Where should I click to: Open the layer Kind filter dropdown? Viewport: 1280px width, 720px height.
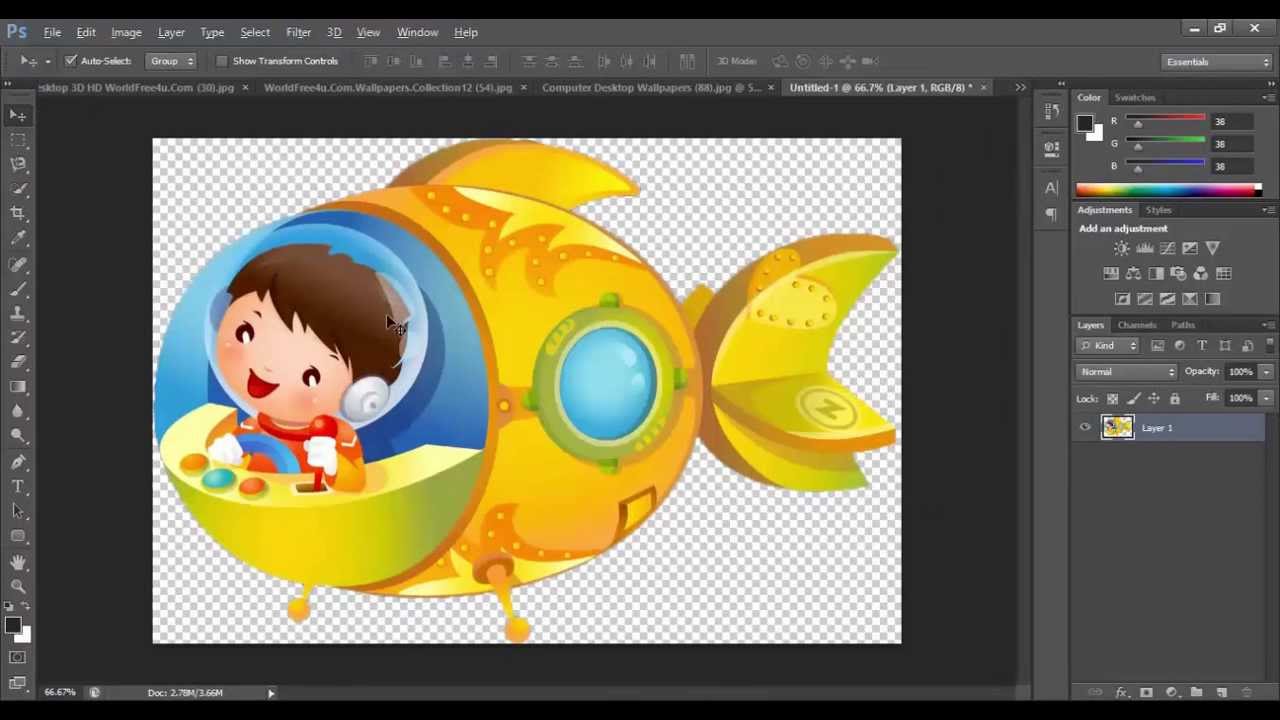click(1108, 346)
